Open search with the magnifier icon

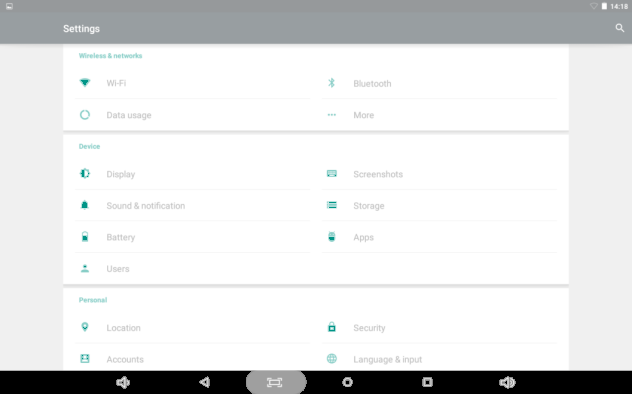pyautogui.click(x=620, y=28)
